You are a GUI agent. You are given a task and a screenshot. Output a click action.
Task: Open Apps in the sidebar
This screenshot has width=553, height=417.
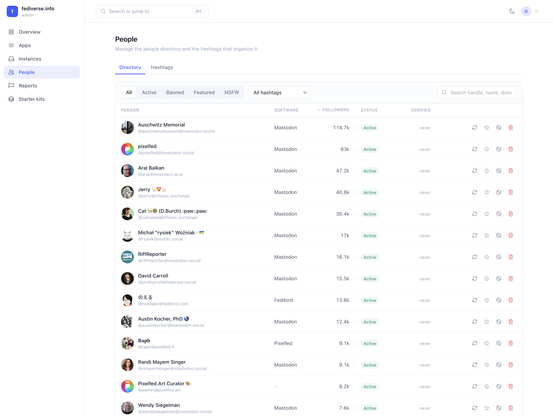click(42, 45)
